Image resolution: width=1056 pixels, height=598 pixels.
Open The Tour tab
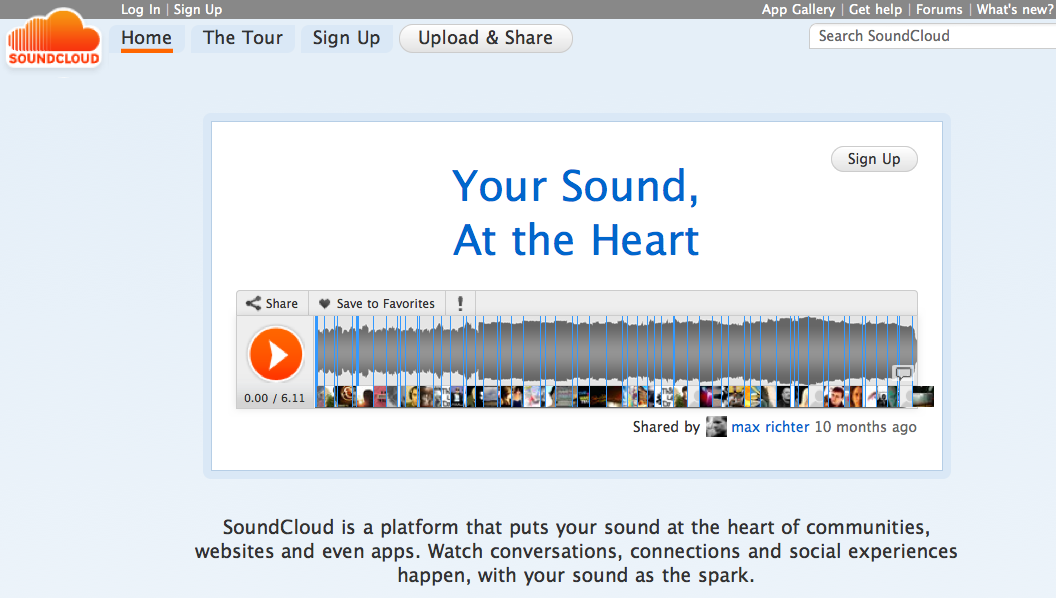(243, 38)
